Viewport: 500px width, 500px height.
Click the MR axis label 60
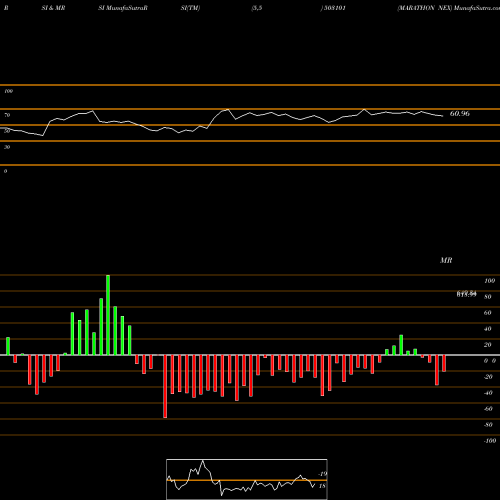(x=488, y=313)
